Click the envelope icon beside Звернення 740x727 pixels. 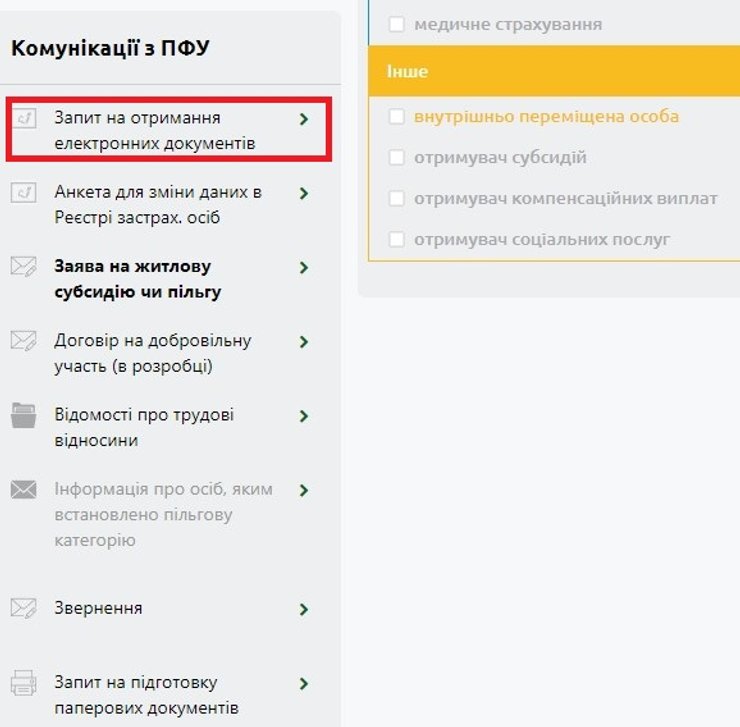click(24, 608)
